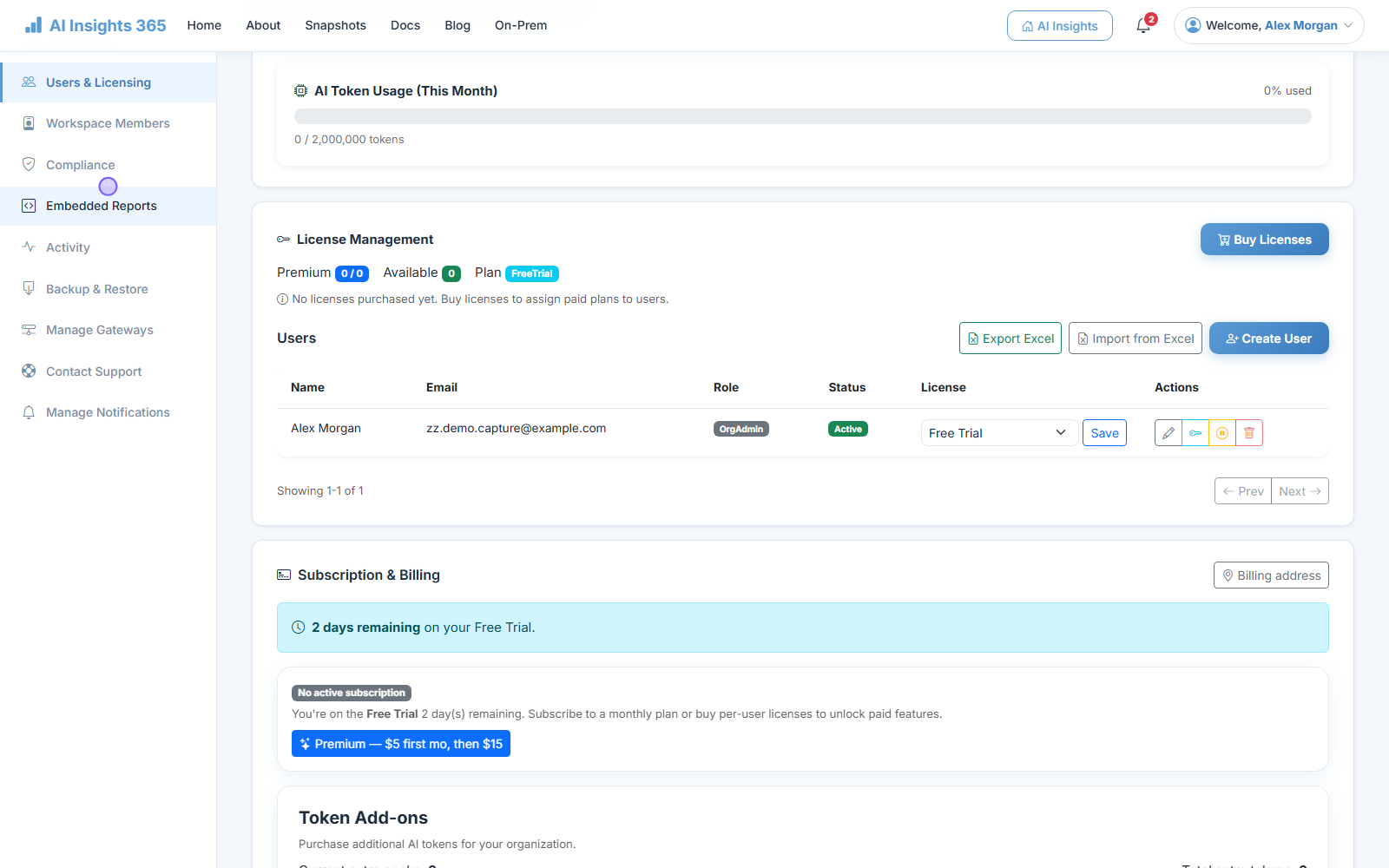
Task: Go to Snapshots in the top nav
Action: (x=335, y=25)
